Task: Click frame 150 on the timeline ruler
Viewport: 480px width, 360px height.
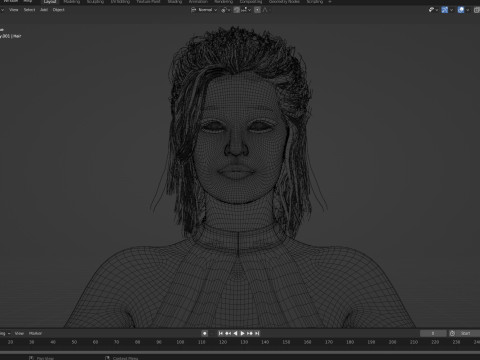Action: point(286,342)
